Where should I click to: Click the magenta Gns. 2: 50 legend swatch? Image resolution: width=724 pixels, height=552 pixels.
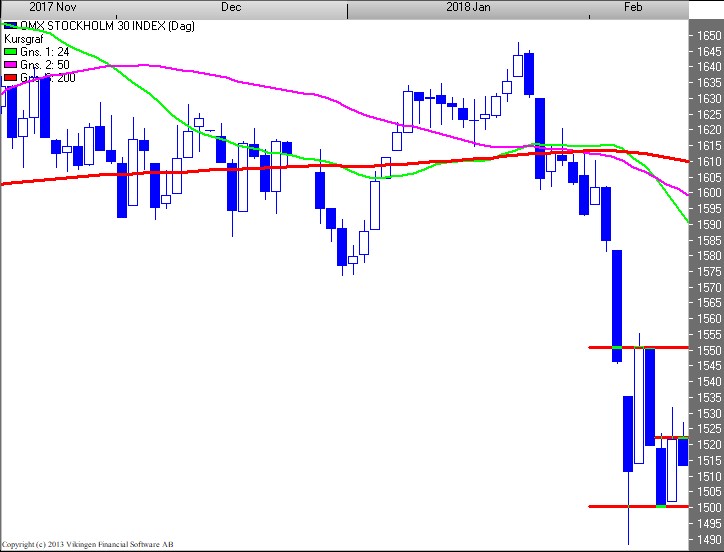click(x=10, y=64)
